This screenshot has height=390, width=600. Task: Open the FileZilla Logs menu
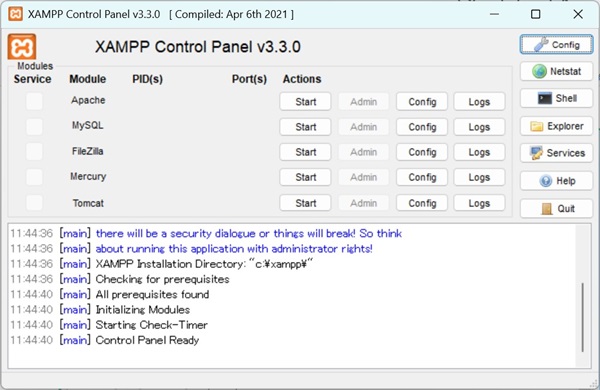tap(479, 152)
